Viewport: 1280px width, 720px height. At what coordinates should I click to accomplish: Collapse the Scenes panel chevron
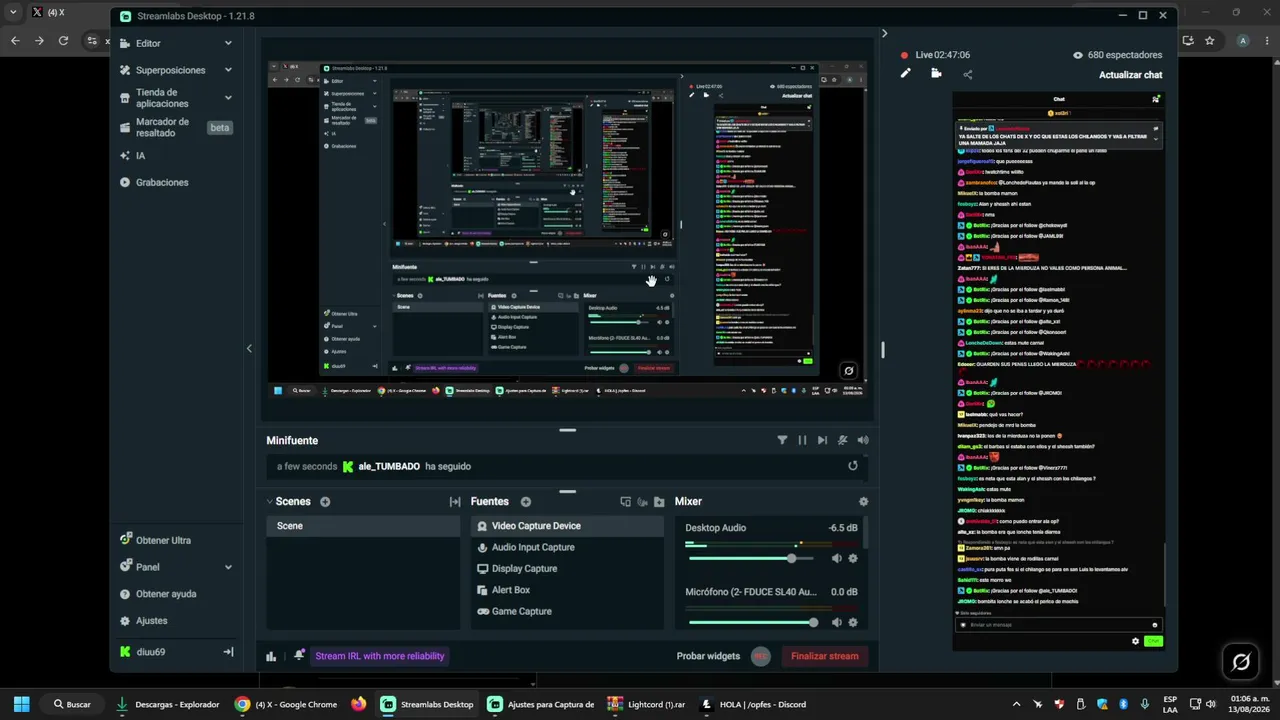coord(269,502)
